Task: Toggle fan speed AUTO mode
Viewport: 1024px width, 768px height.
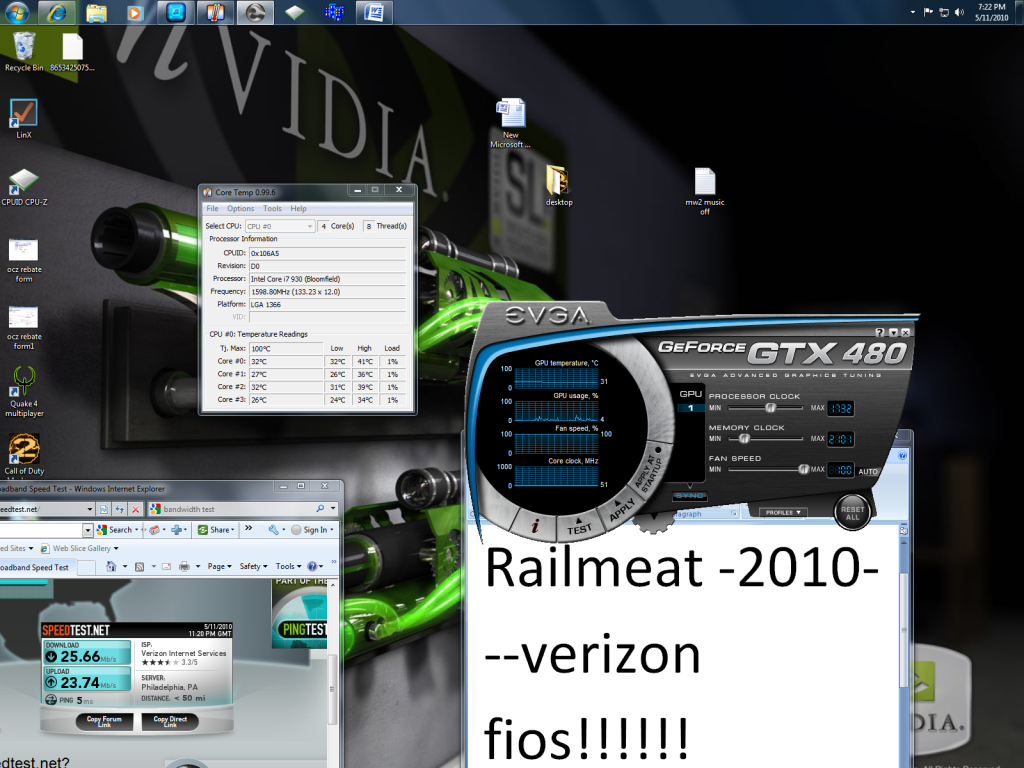Action: coord(867,471)
